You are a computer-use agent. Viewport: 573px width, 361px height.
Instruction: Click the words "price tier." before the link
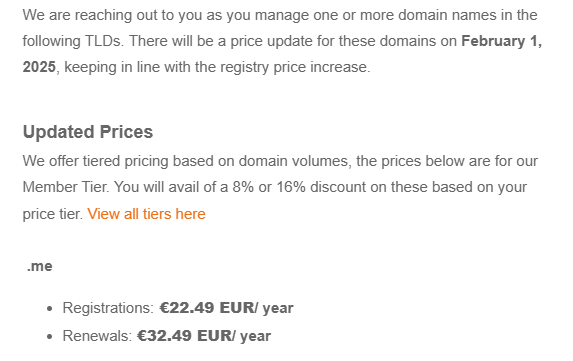click(53, 214)
